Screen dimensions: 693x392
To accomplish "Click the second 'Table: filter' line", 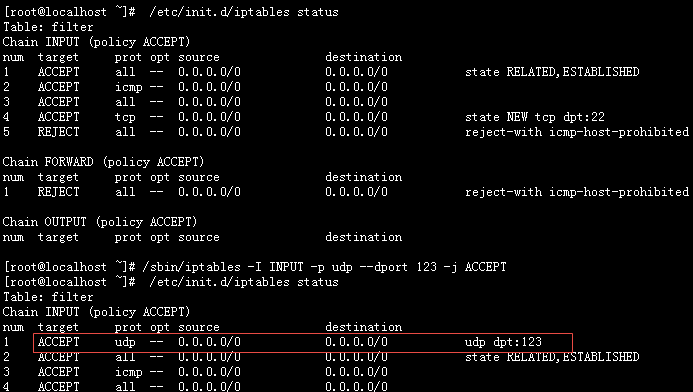I will pos(48,297).
